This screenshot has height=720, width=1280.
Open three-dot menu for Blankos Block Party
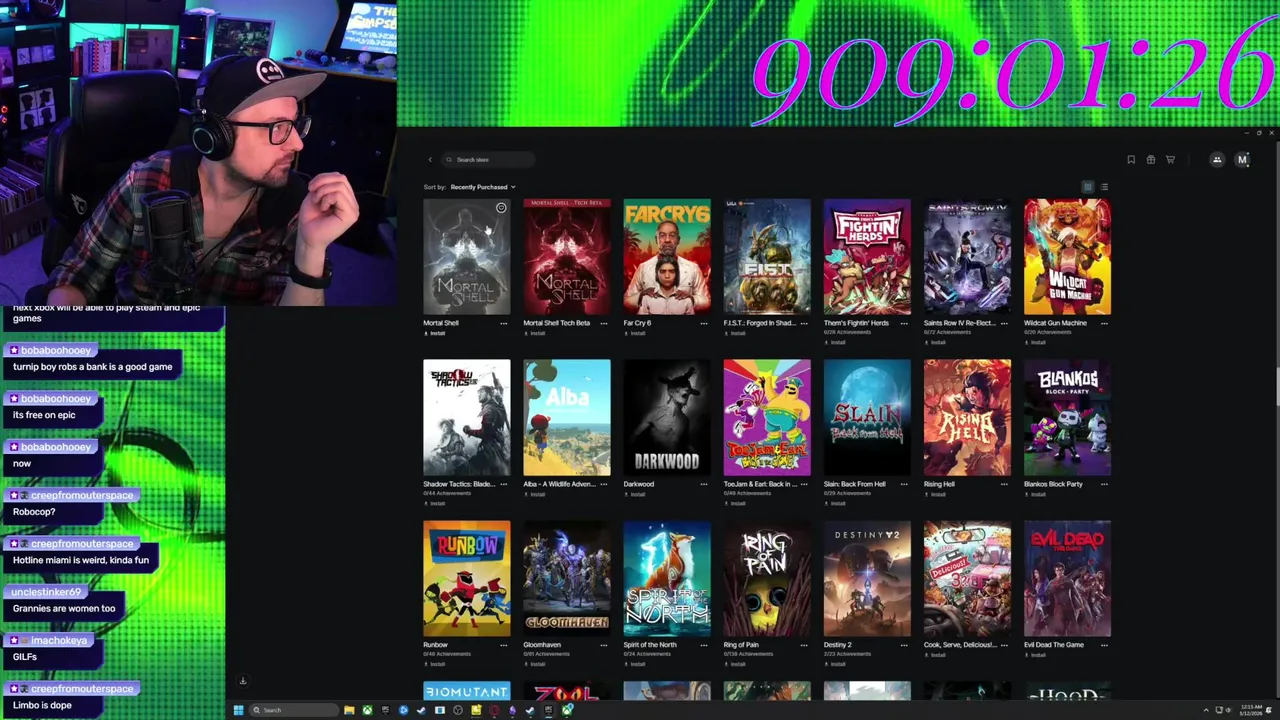(x=1104, y=484)
